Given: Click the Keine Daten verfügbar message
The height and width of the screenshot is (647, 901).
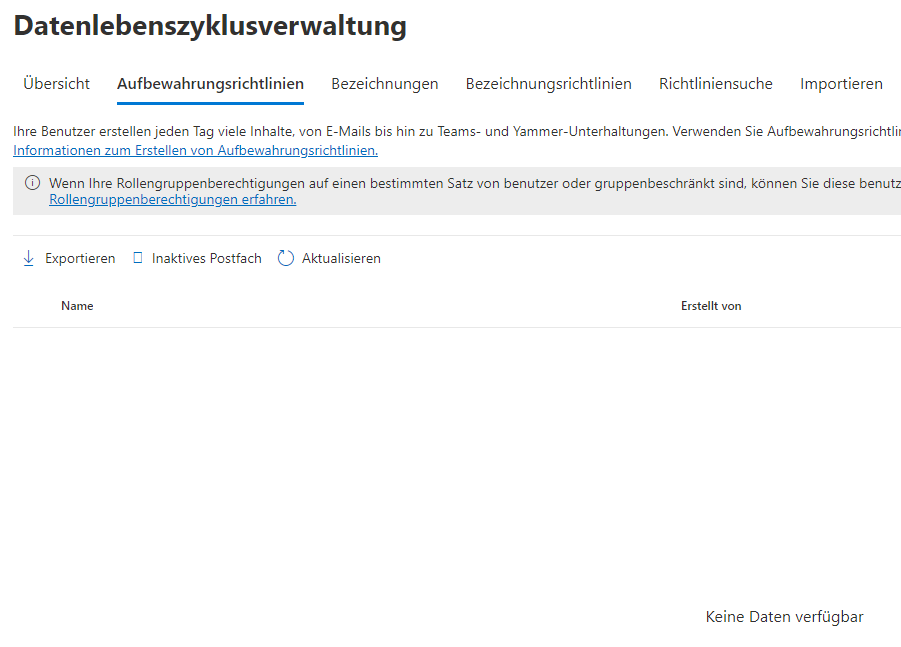Looking at the screenshot, I should [x=784, y=617].
